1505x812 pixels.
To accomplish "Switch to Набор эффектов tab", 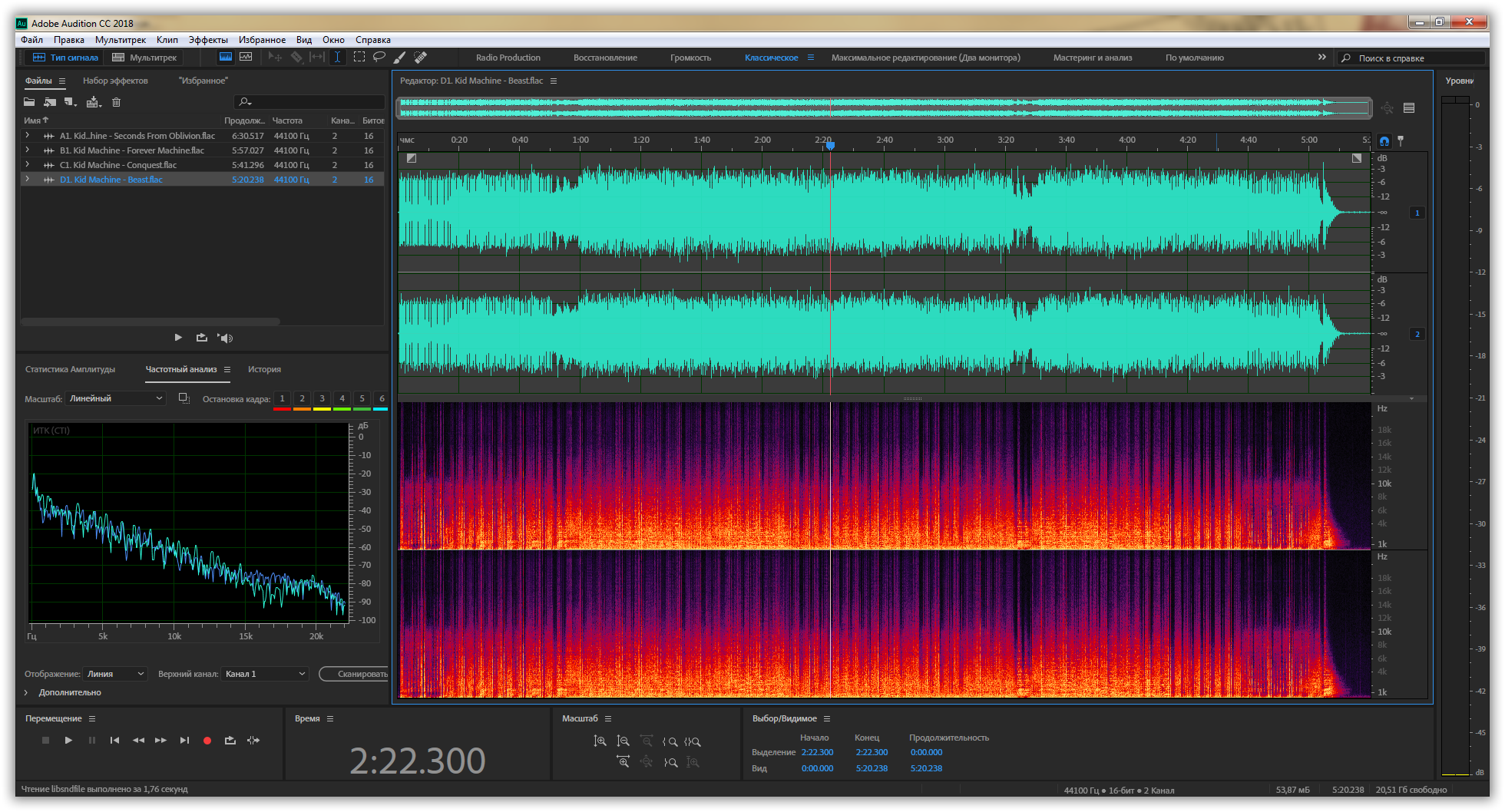I will pyautogui.click(x=115, y=81).
